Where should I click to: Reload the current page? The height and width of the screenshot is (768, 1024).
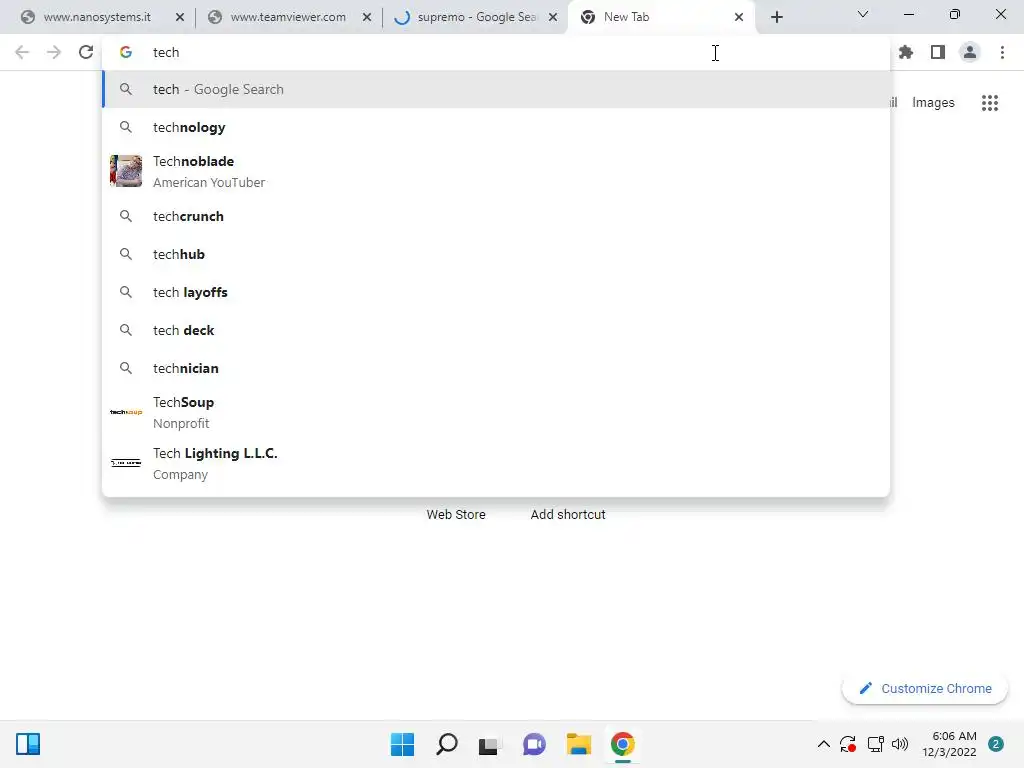[x=86, y=52]
